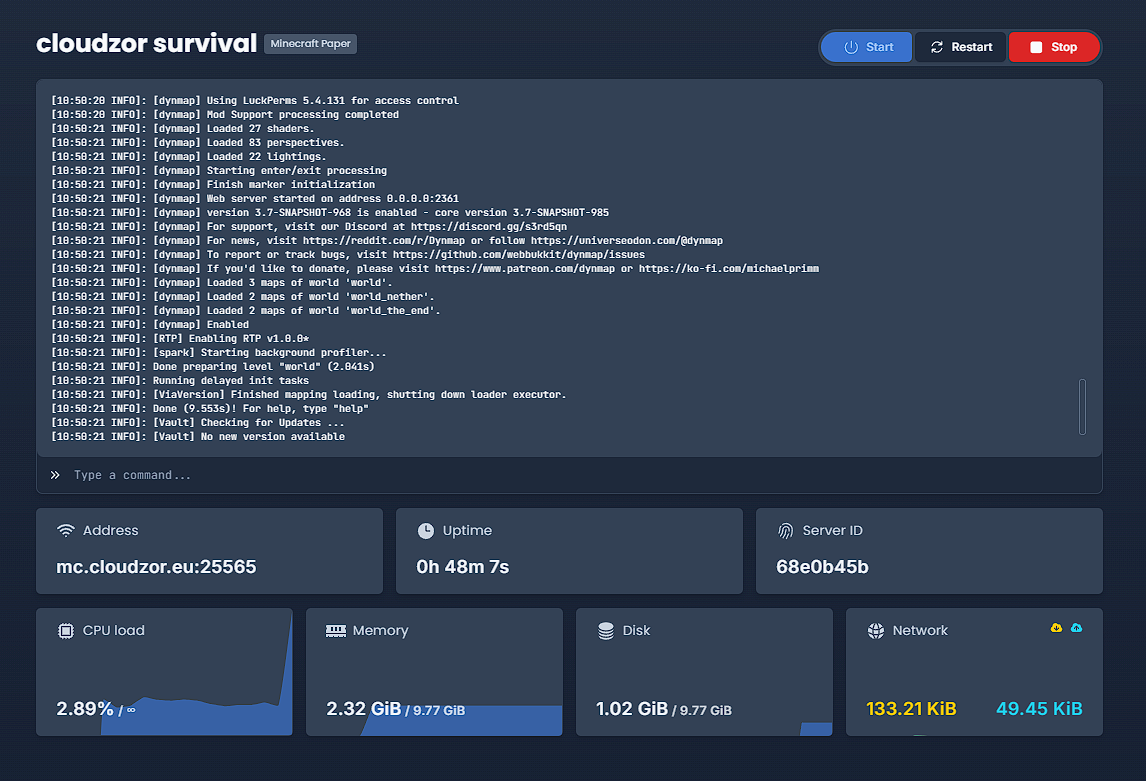Viewport: 1146px width, 781px height.
Task: Click the disk usage 1.02 GiB
Action: point(632,709)
